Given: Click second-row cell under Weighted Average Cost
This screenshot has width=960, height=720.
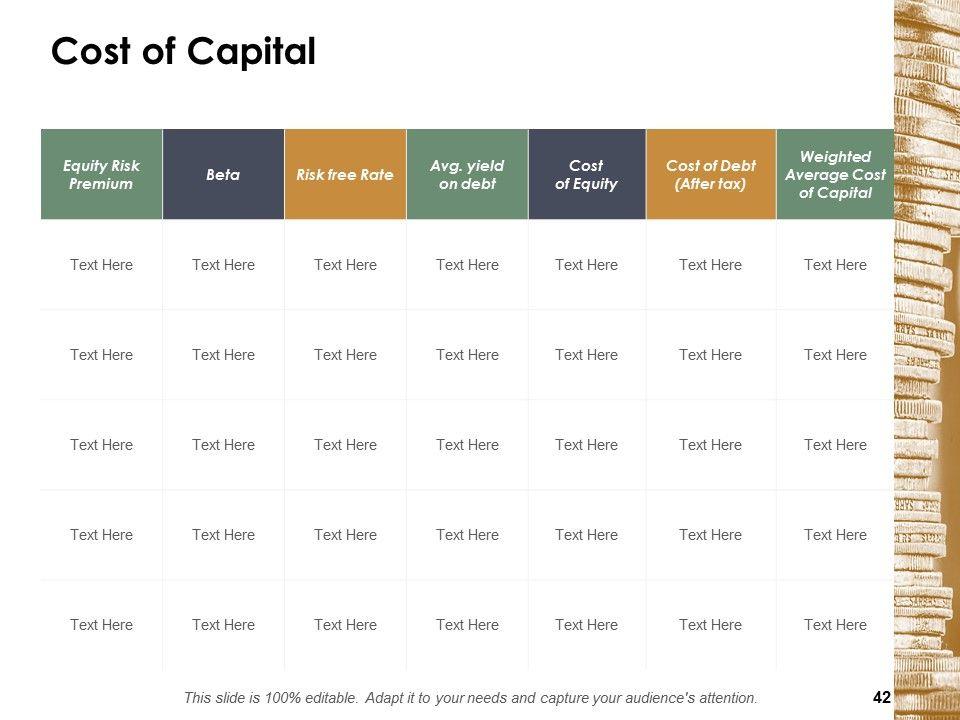Looking at the screenshot, I should tap(835, 355).
